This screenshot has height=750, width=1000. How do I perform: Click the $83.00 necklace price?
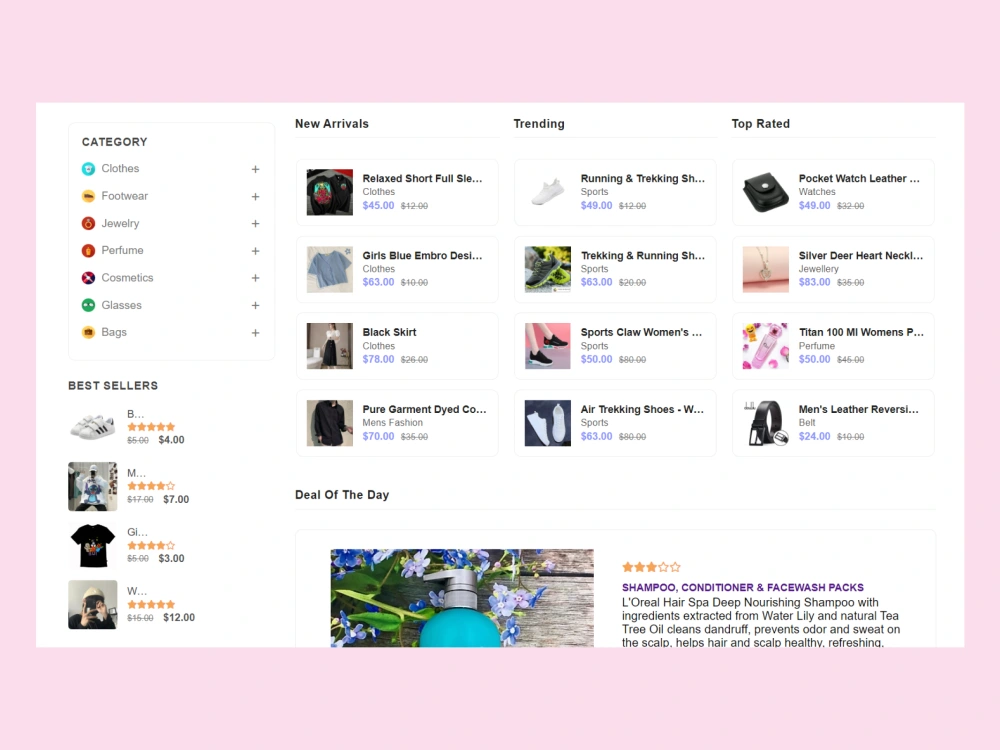(x=814, y=282)
